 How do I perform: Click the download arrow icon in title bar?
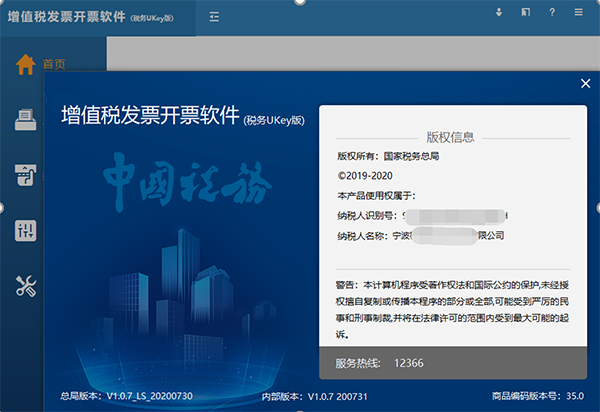point(499,13)
